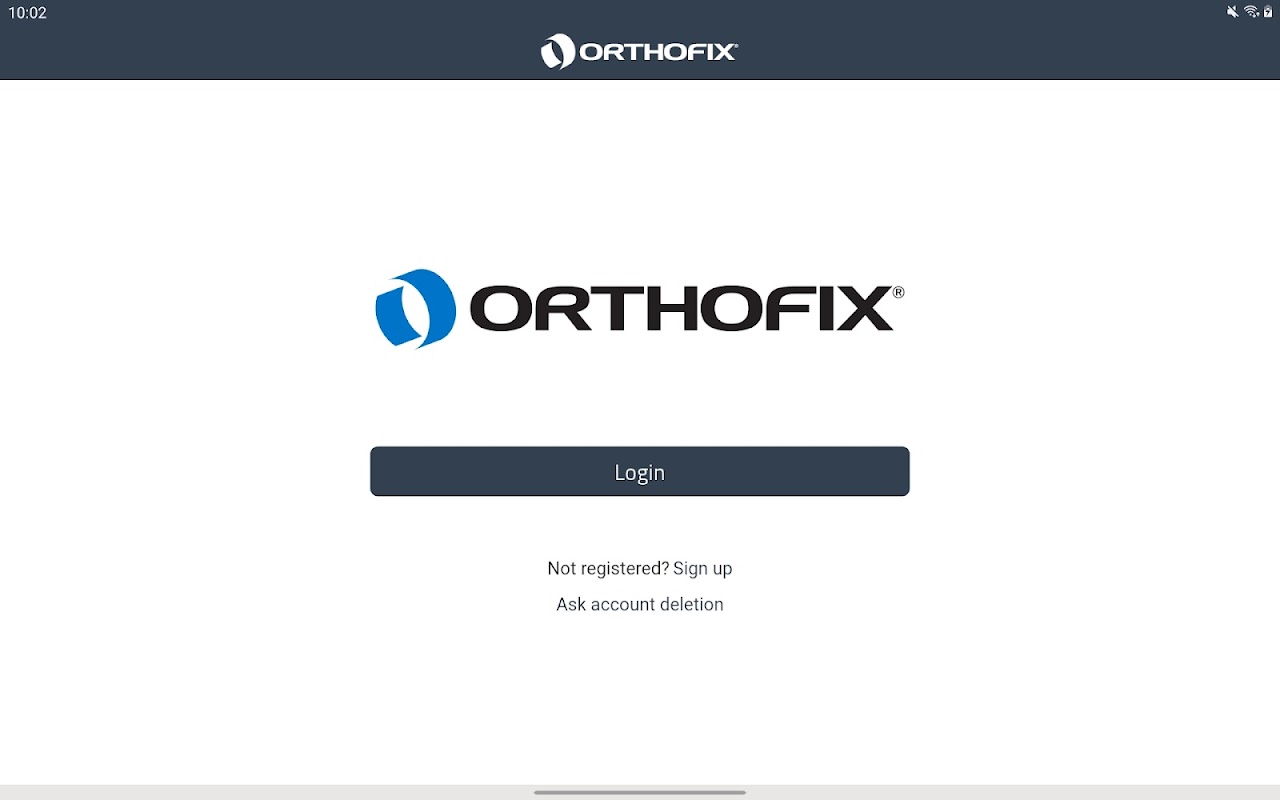1280x800 pixels.
Task: Click the large black ORTHOFIX wordmark
Action: (681, 309)
